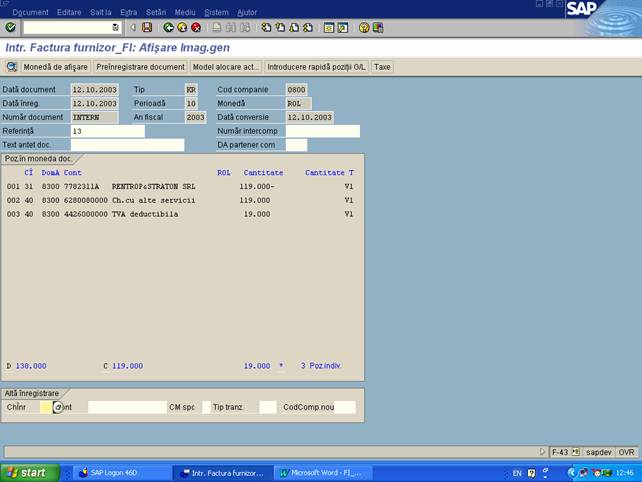Click the Taxe button
Screen dimensions: 642x482
[x=382, y=67]
